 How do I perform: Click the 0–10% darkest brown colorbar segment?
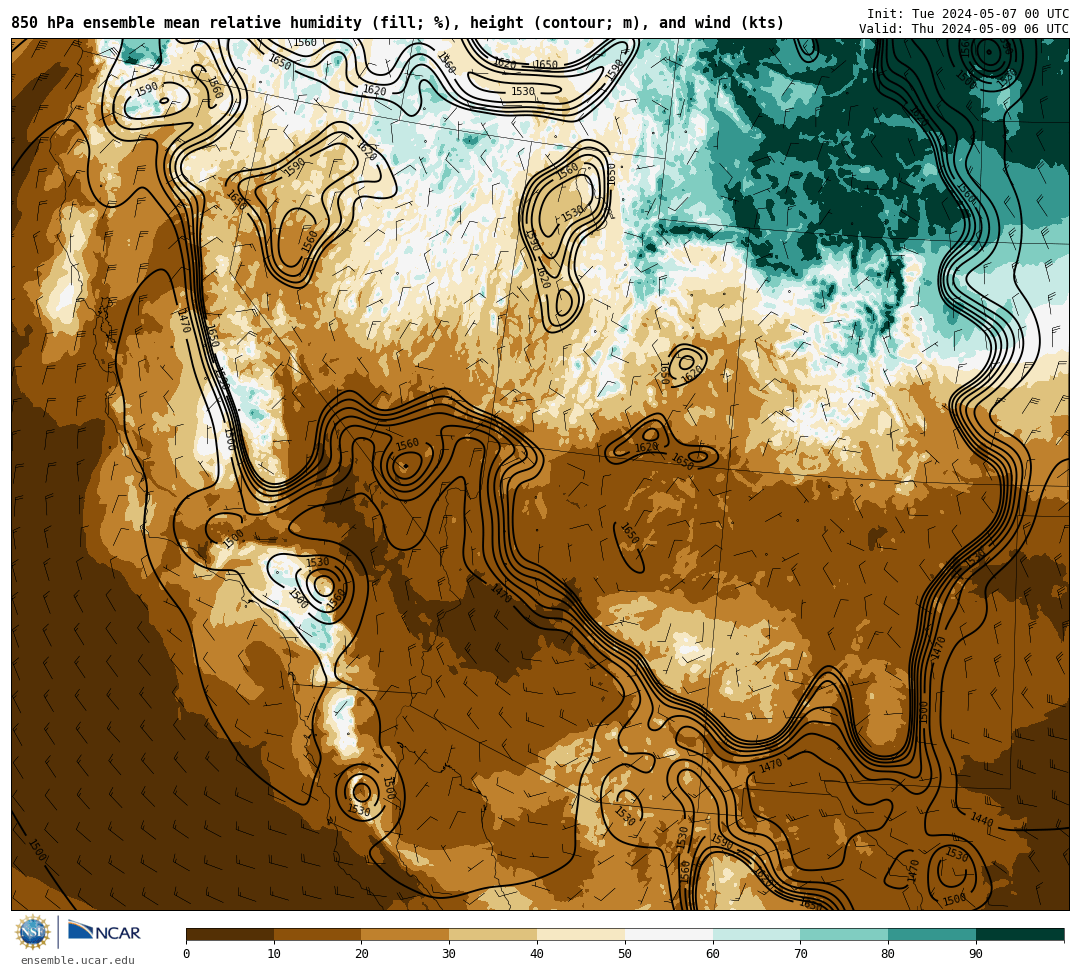230,934
